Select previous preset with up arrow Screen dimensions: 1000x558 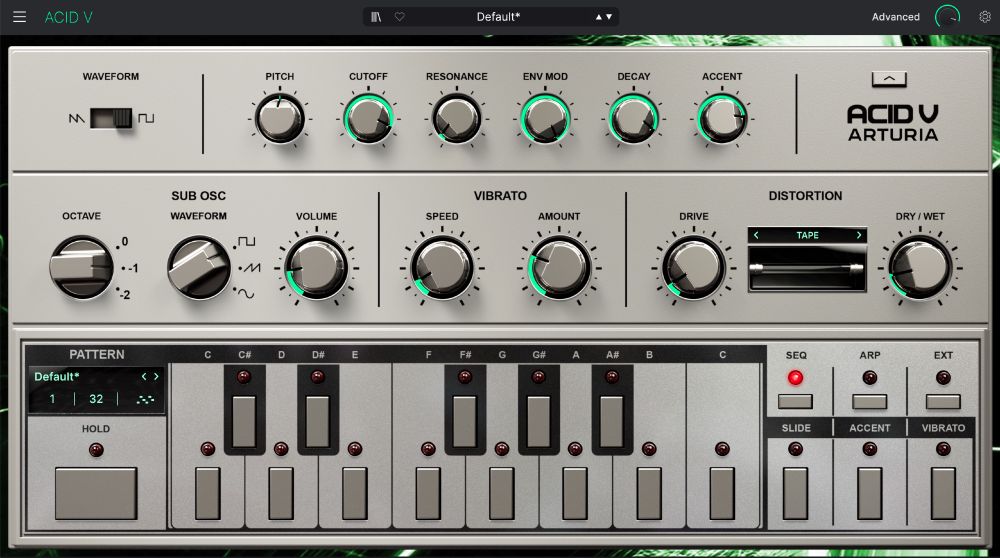(599, 17)
